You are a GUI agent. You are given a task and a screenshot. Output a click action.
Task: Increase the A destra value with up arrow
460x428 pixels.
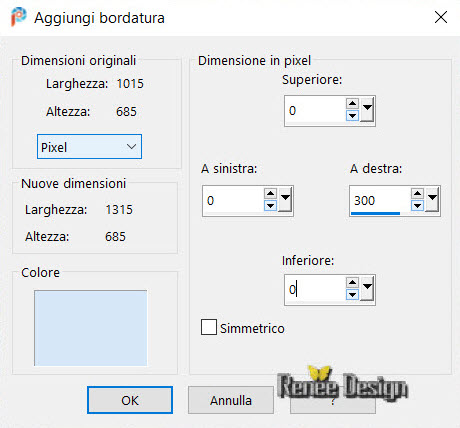pyautogui.click(x=417, y=194)
